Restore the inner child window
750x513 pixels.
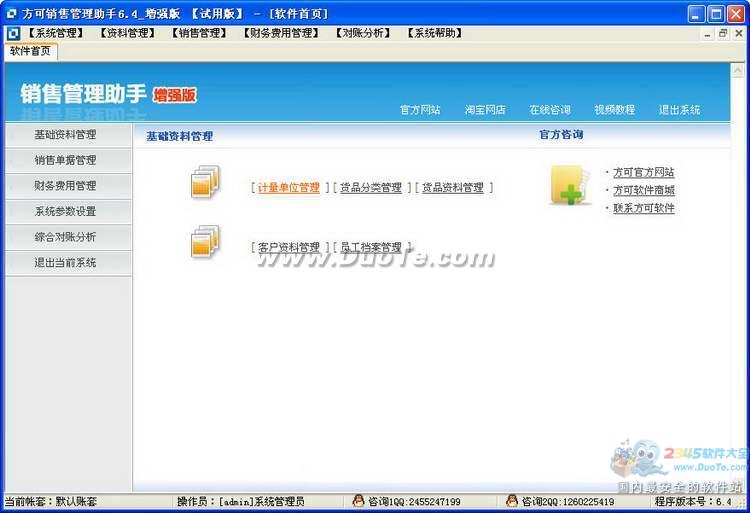tap(723, 33)
